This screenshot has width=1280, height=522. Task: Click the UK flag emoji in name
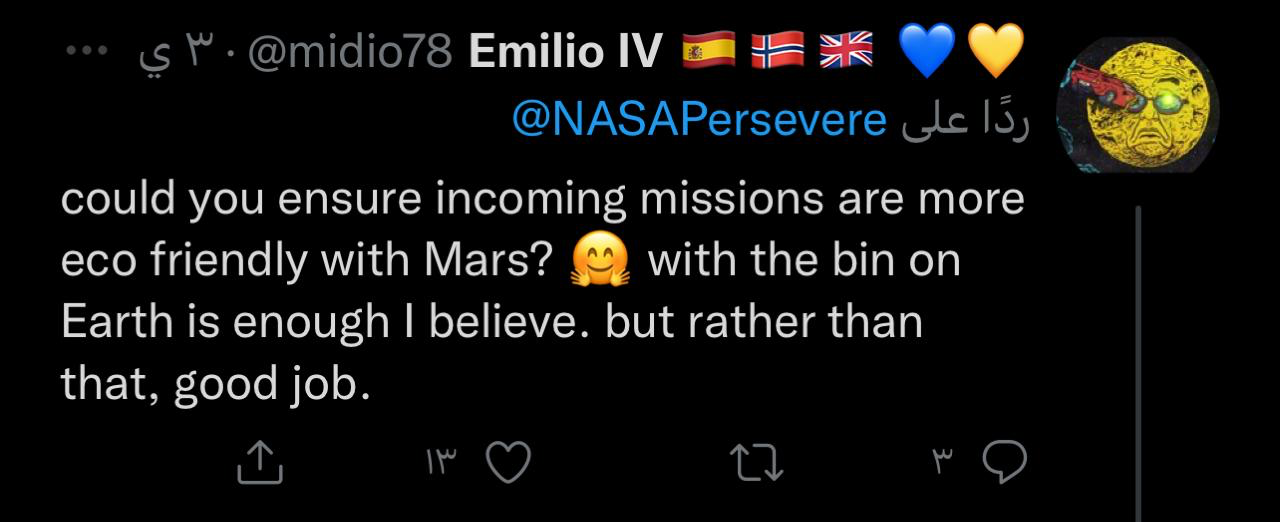coord(846,52)
